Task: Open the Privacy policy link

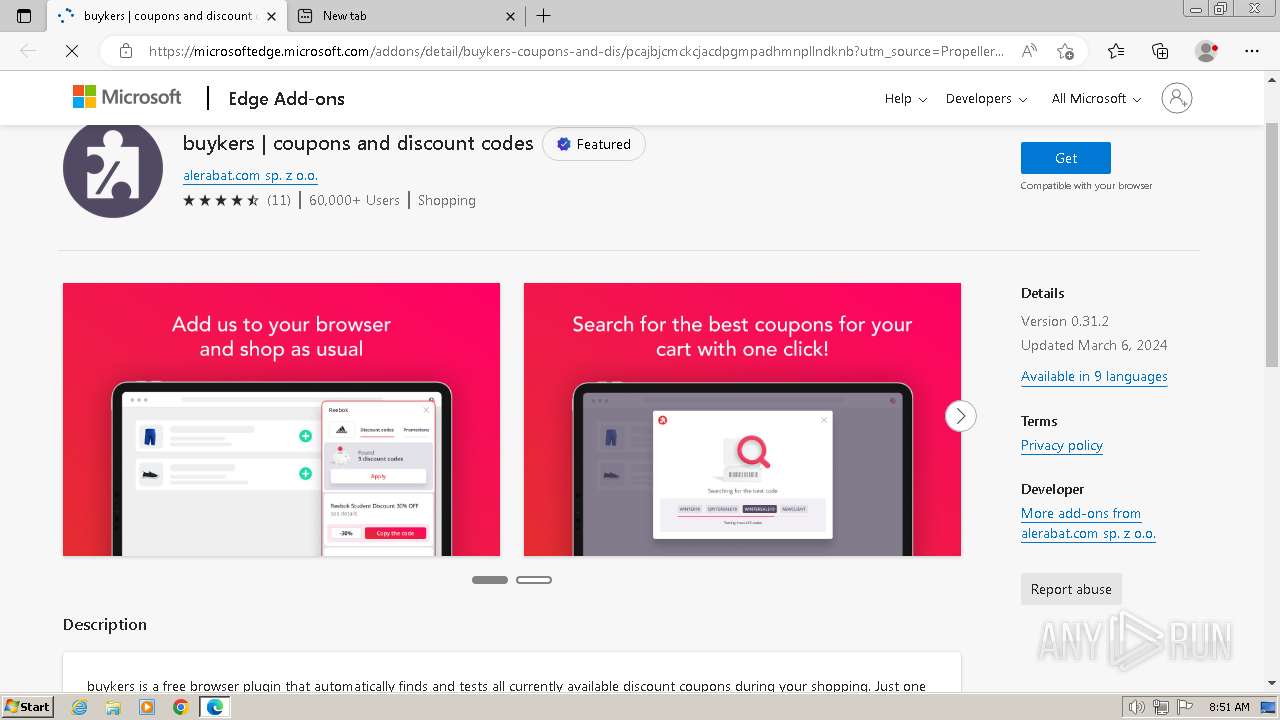Action: [1062, 445]
